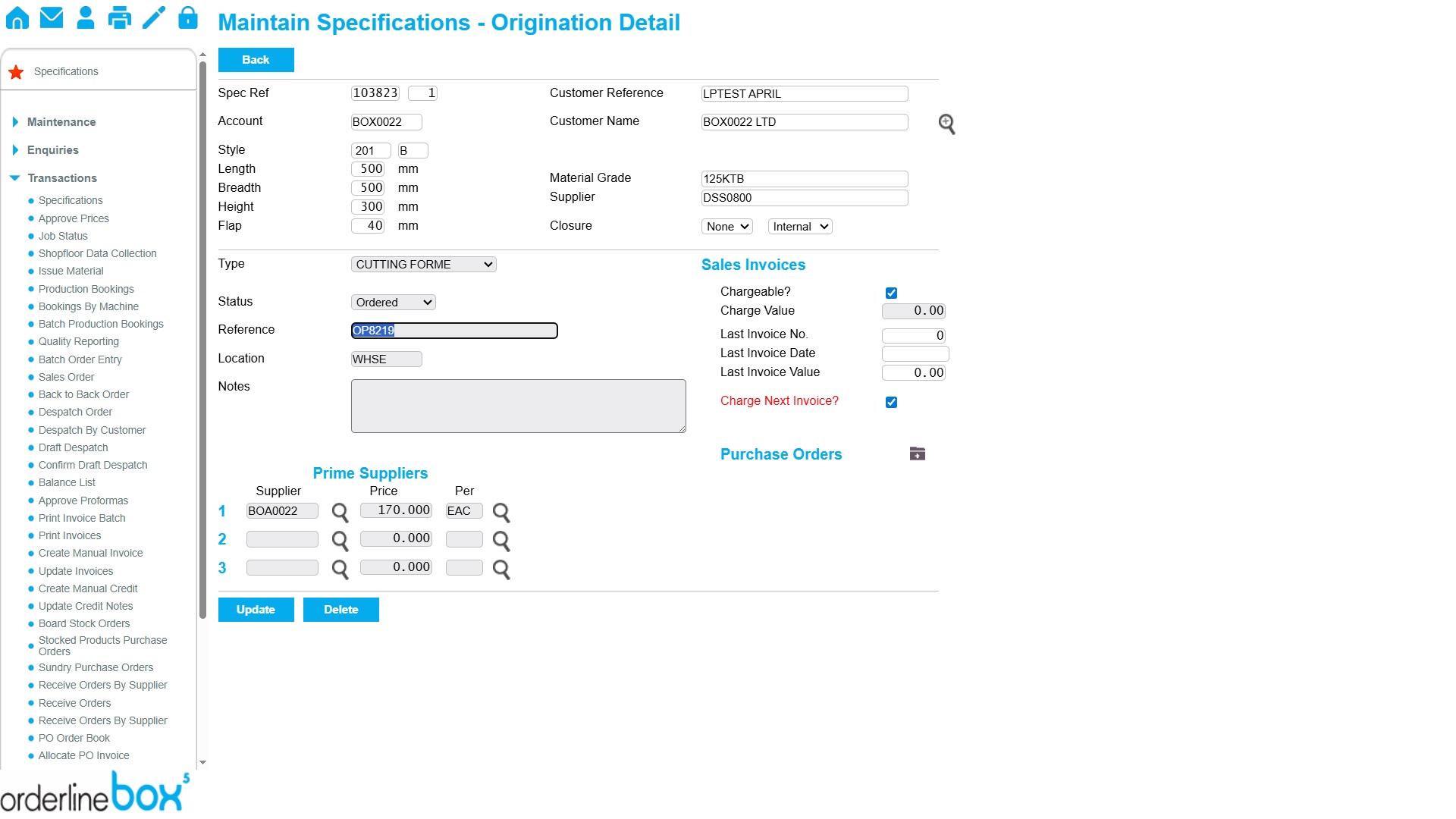Click the printer icon
This screenshot has width=1456, height=819.
tap(119, 17)
